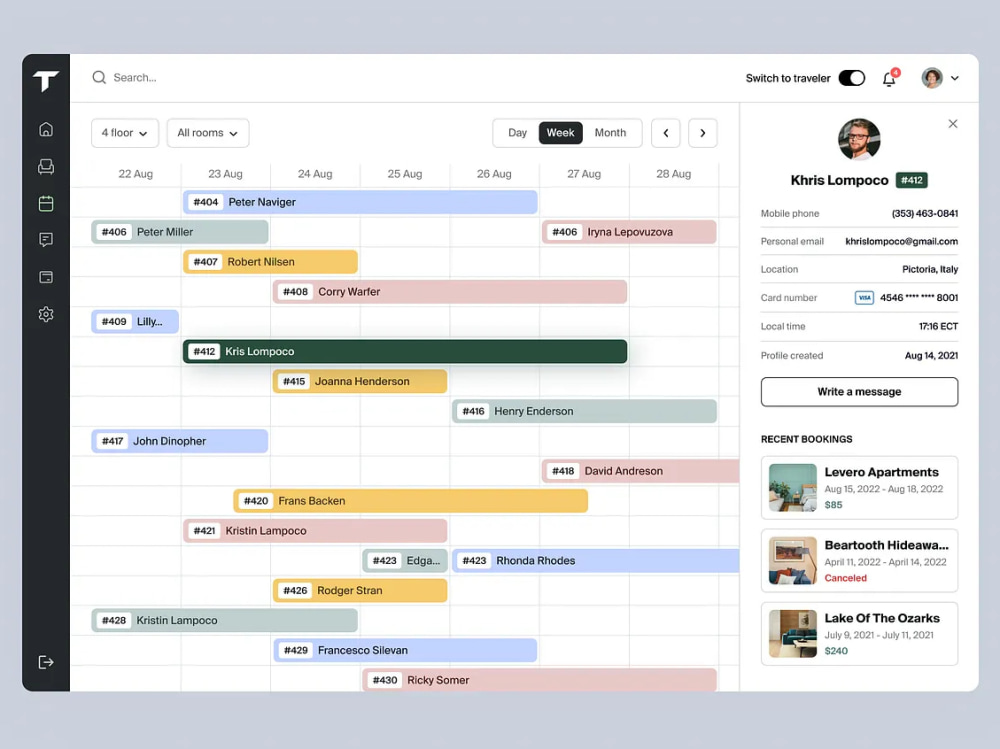Click the Pictoria, Italy location value

(930, 269)
